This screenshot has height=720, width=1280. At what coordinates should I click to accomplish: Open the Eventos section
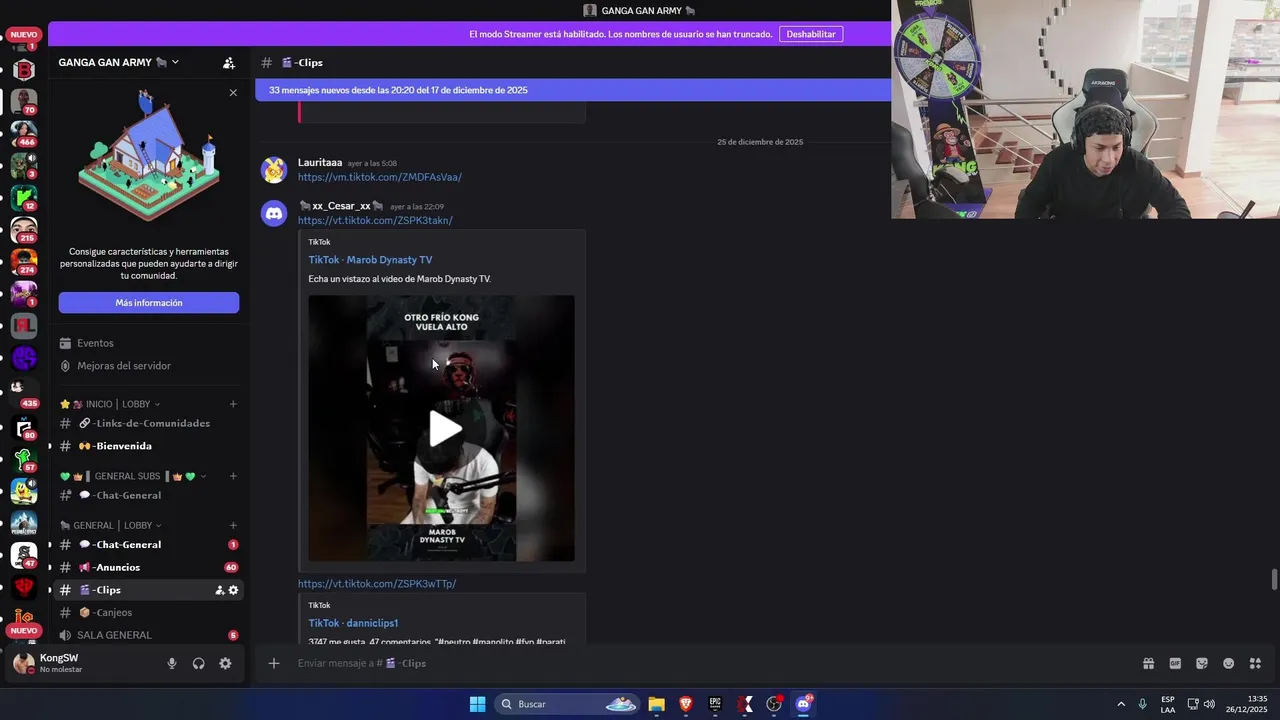point(148,343)
